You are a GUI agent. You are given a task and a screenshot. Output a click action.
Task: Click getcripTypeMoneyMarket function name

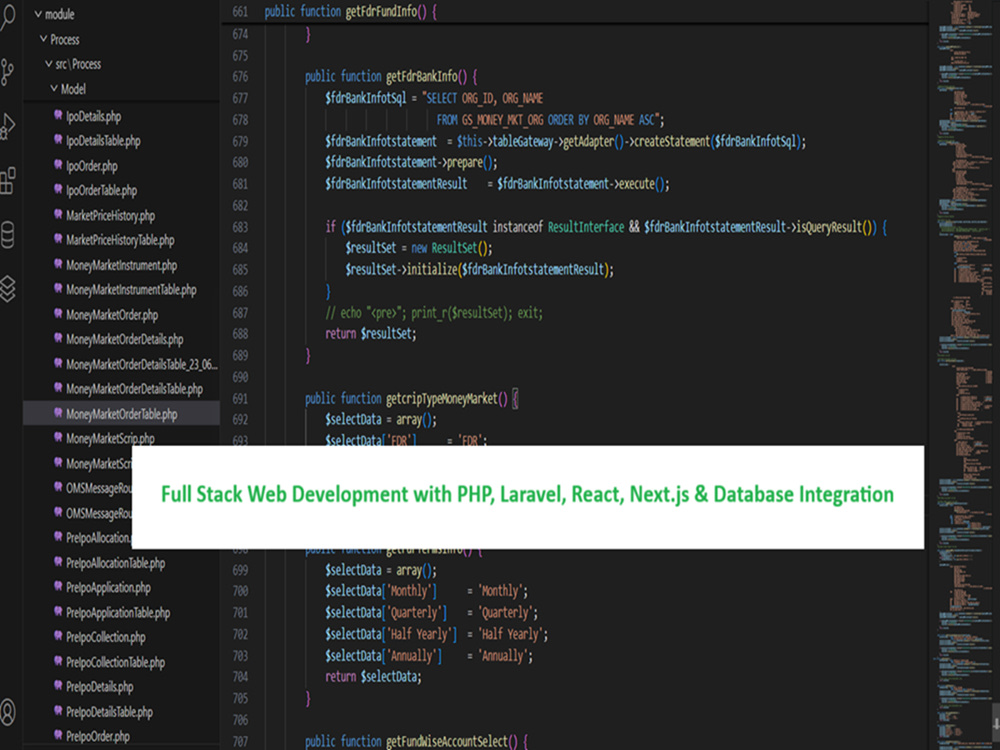click(442, 399)
